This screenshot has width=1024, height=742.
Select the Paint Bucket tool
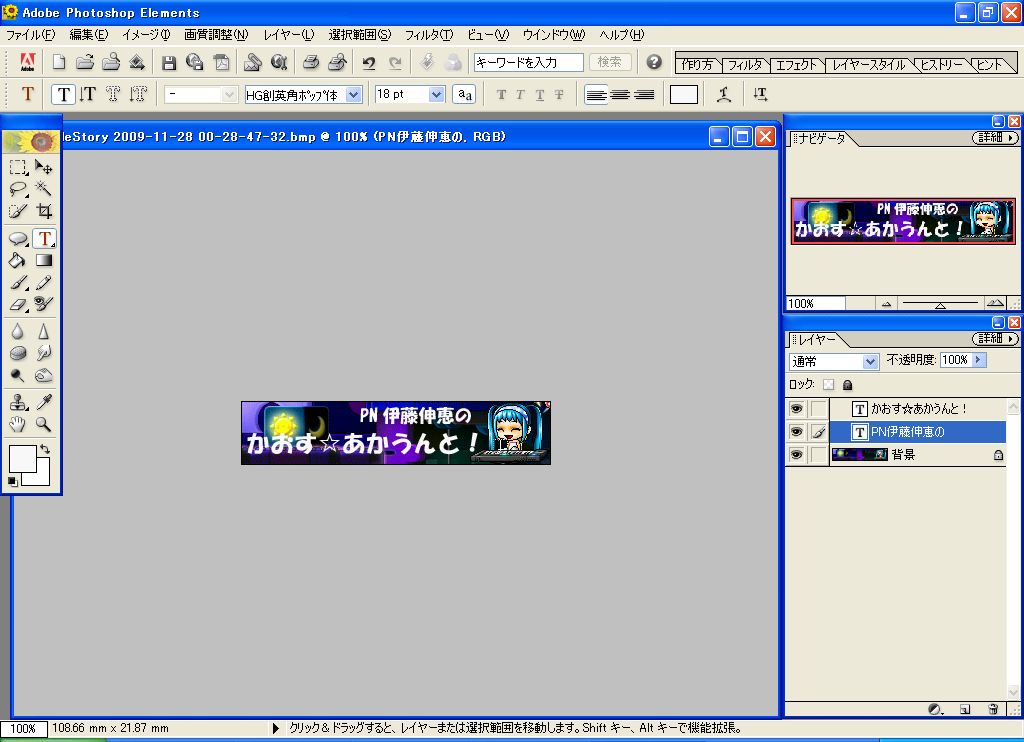(x=18, y=260)
